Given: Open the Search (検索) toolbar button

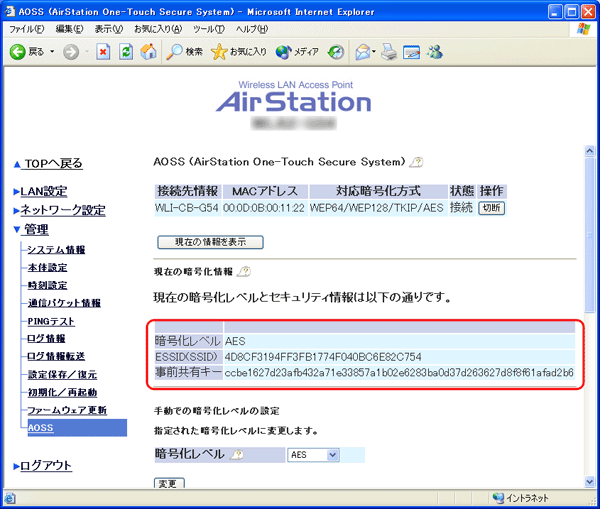Looking at the screenshot, I should [185, 52].
